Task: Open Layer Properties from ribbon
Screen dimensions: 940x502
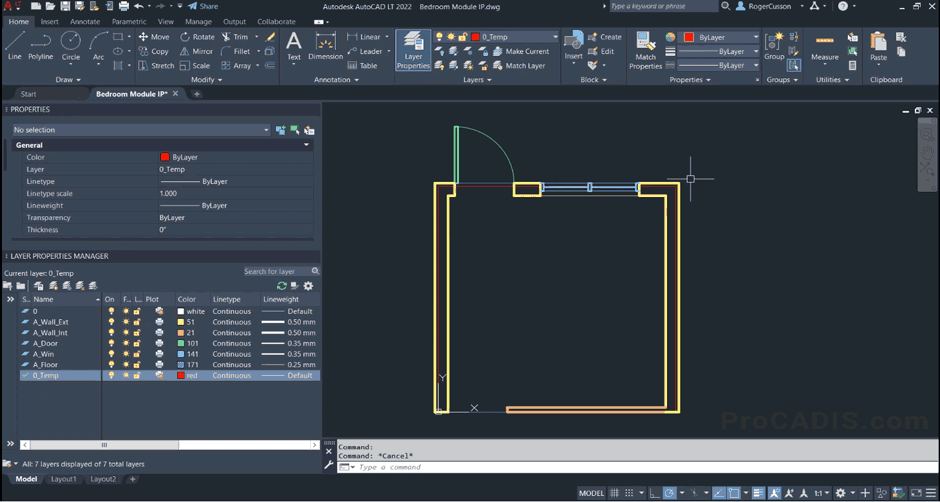Action: pos(413,50)
